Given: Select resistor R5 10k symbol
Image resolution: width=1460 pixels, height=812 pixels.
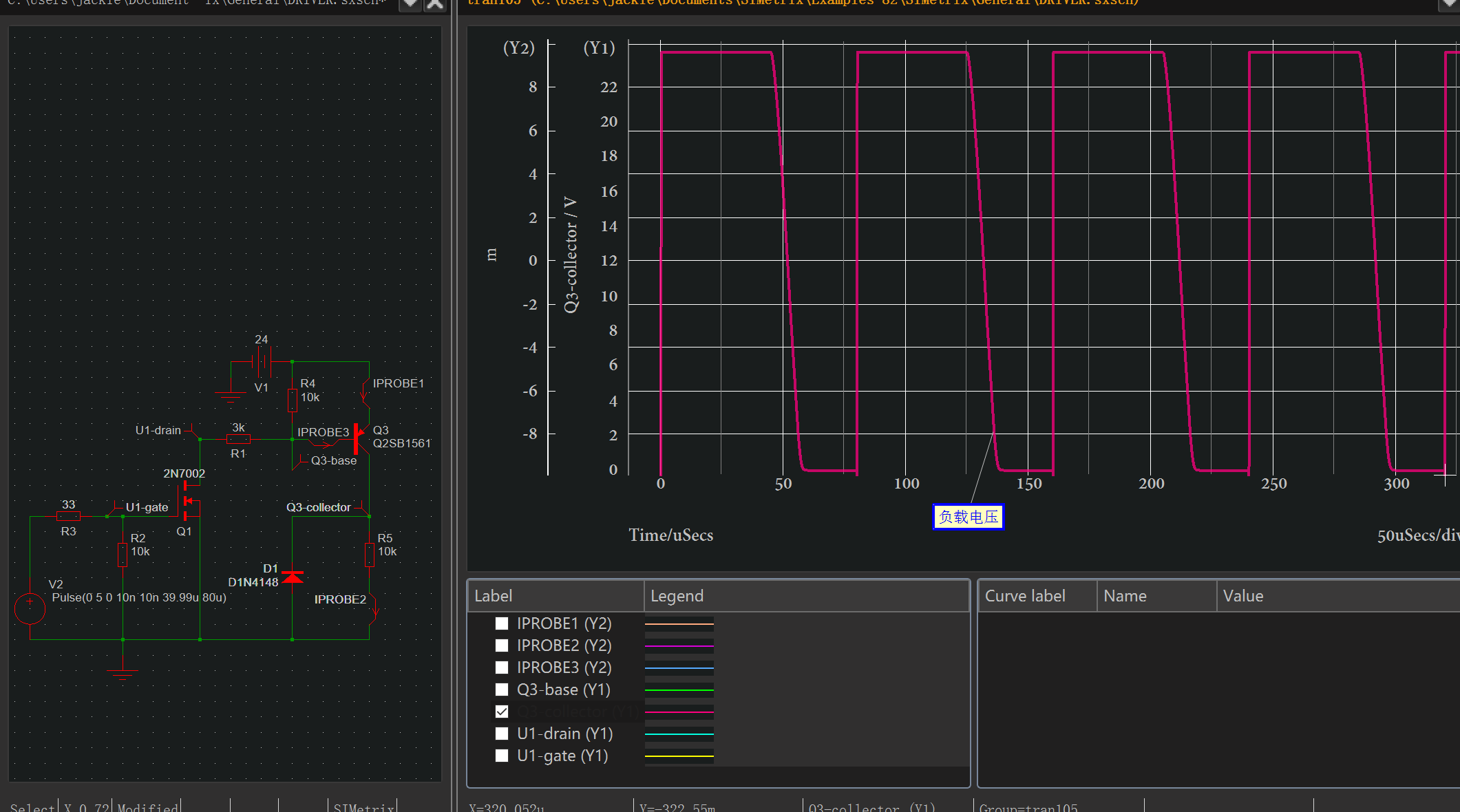Looking at the screenshot, I should coord(370,555).
